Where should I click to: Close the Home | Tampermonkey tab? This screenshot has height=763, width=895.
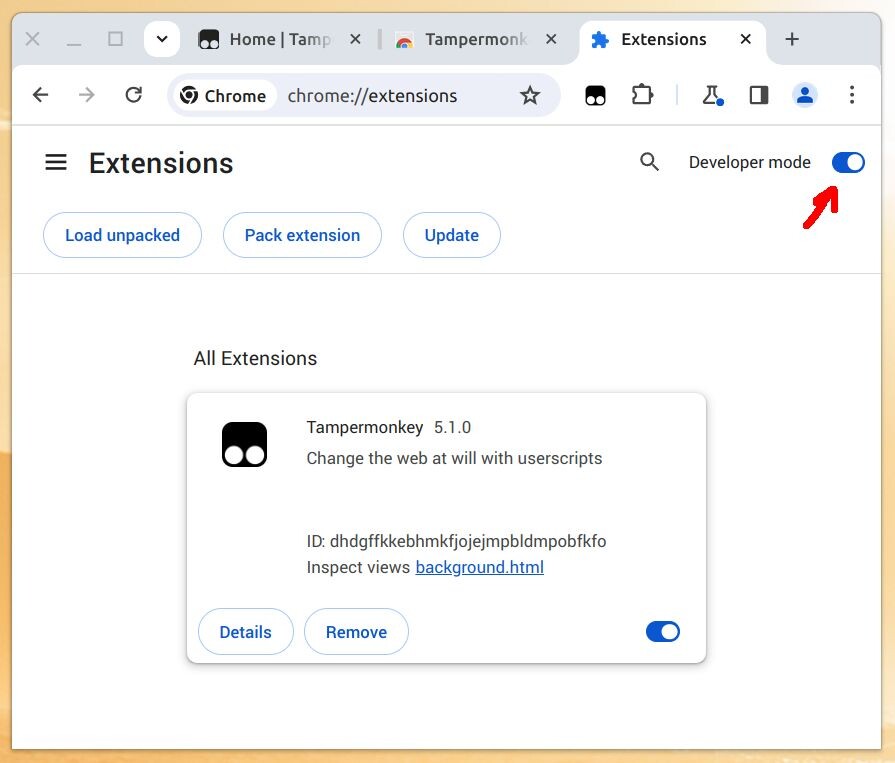pyautogui.click(x=355, y=39)
